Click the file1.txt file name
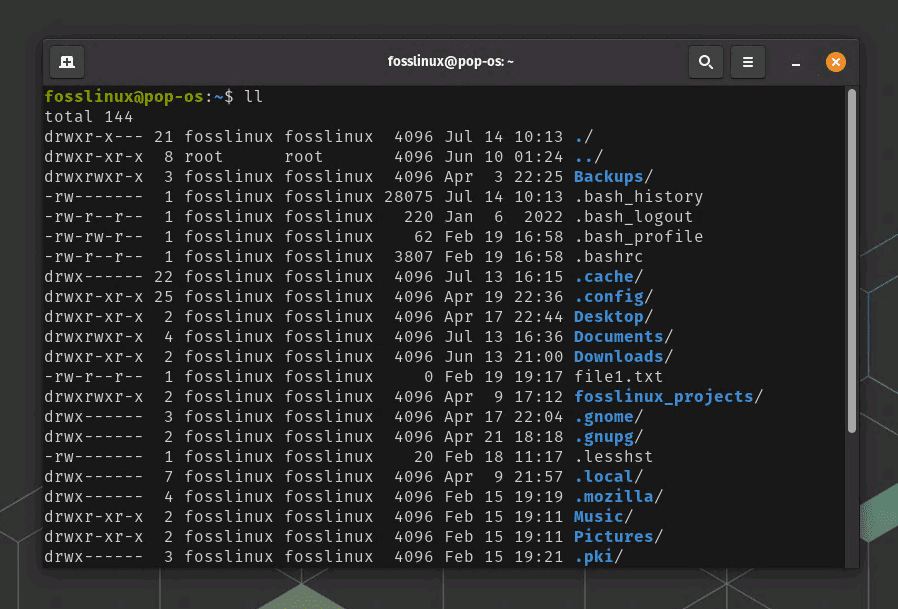This screenshot has width=898, height=609. pyautogui.click(x=619, y=376)
